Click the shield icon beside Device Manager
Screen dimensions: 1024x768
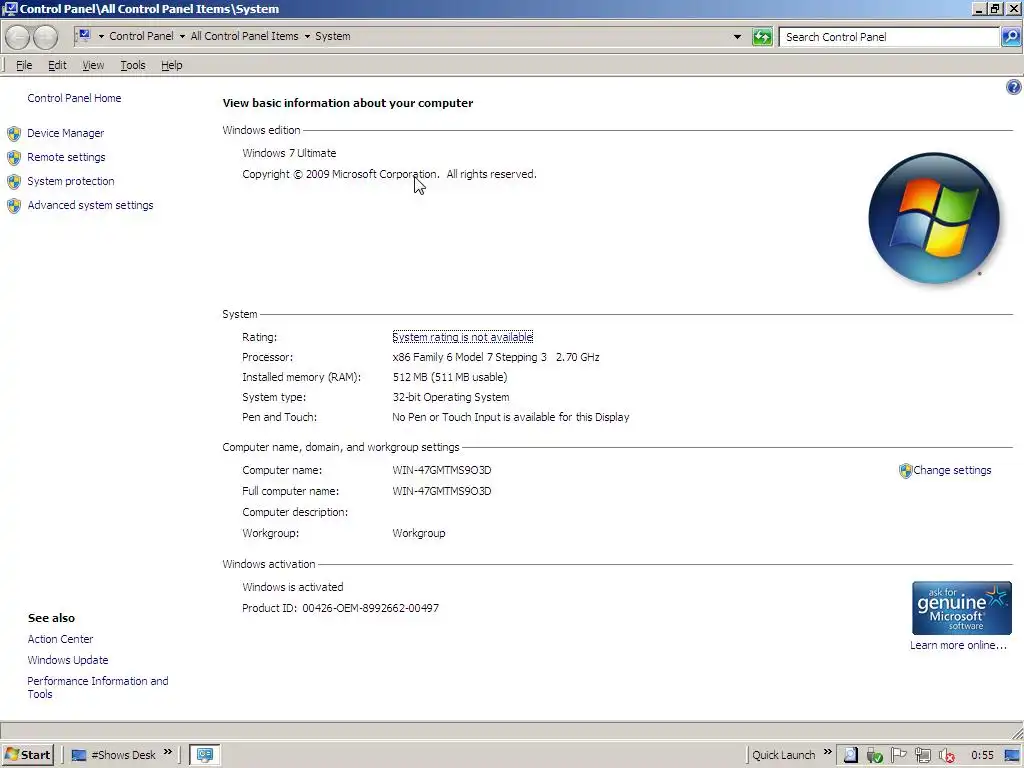(14, 134)
